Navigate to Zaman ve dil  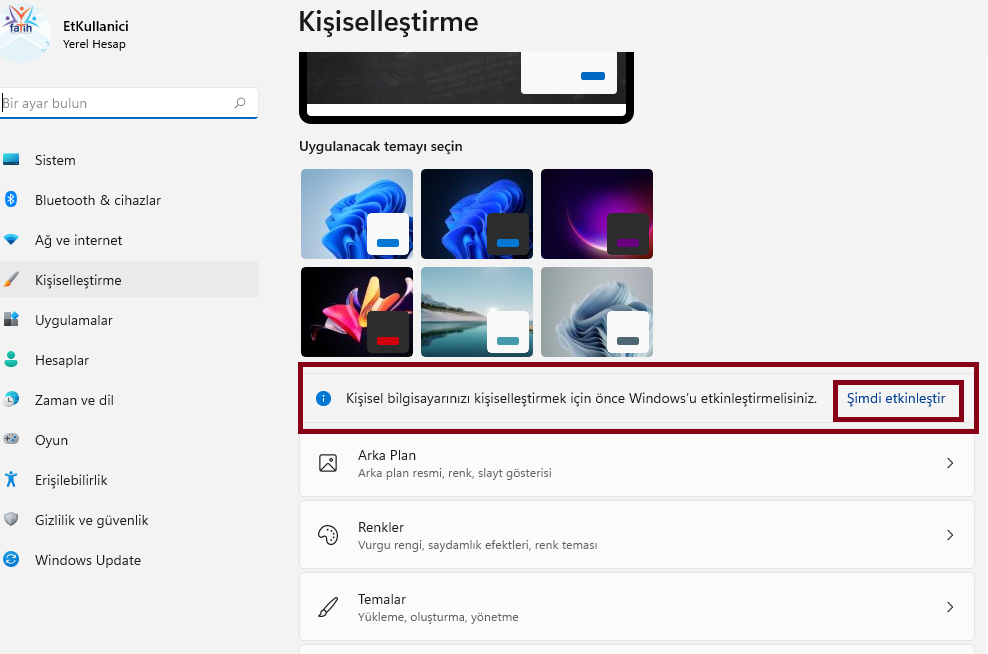click(129, 399)
